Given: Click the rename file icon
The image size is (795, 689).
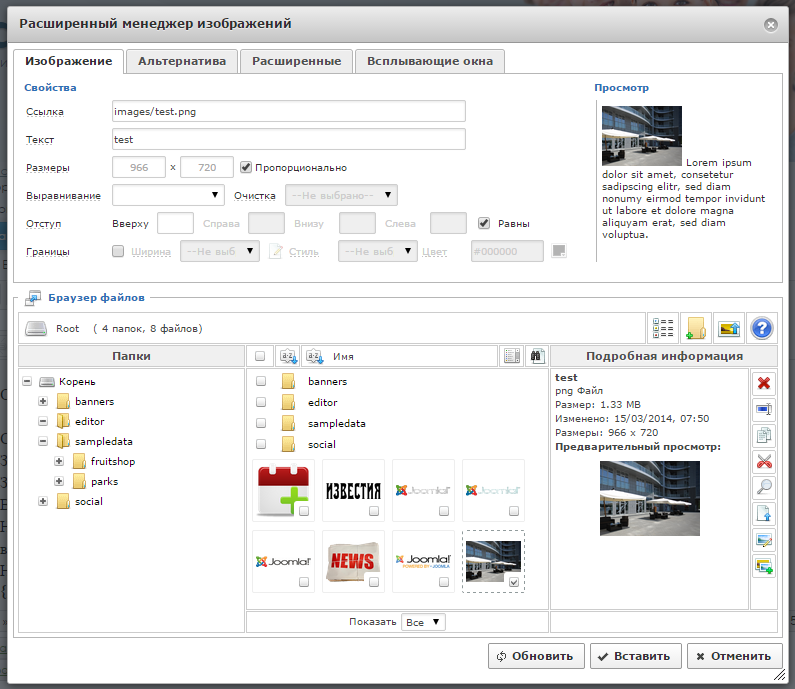Looking at the screenshot, I should click(764, 409).
